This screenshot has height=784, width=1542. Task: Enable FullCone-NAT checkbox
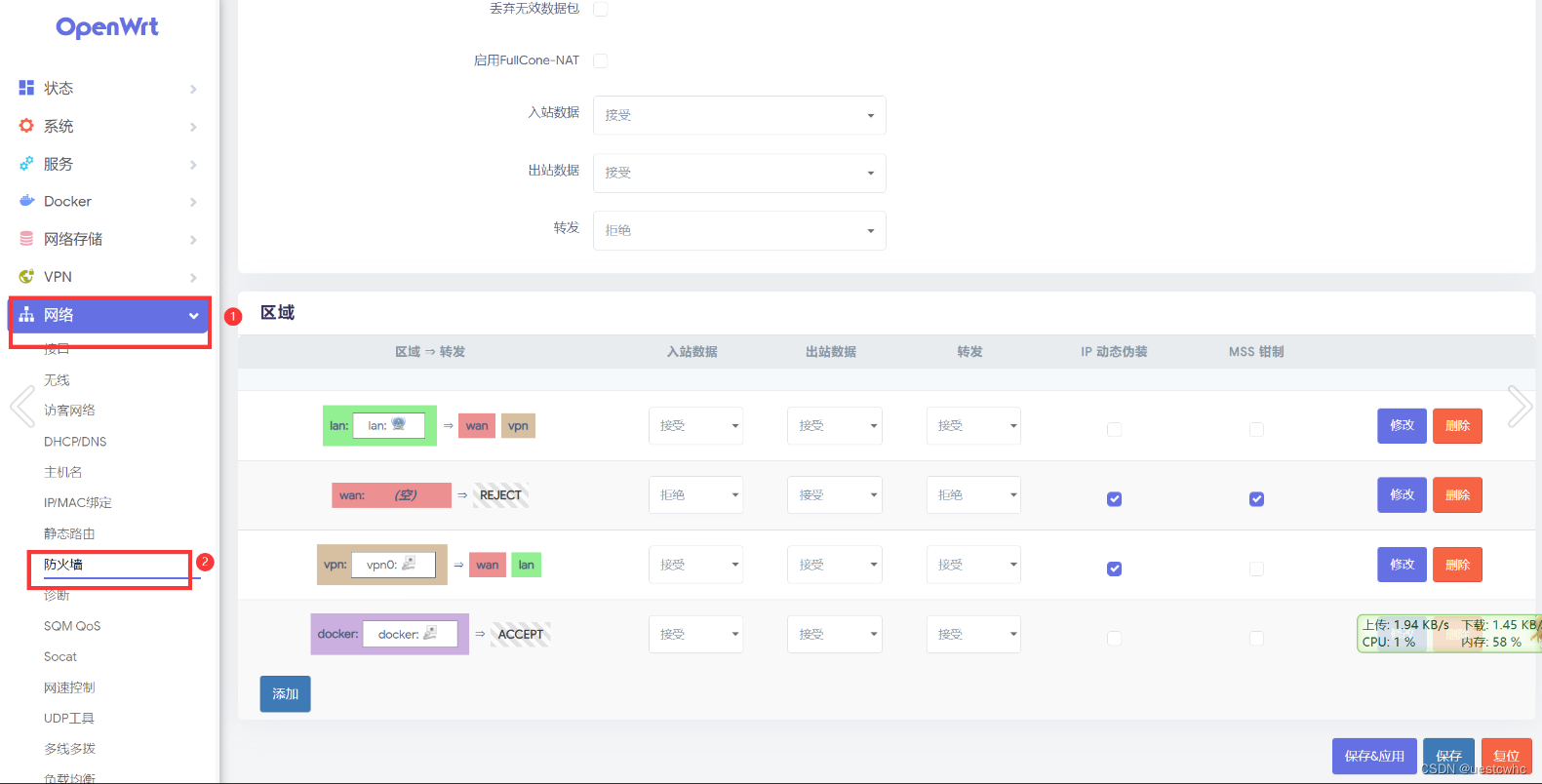point(601,60)
